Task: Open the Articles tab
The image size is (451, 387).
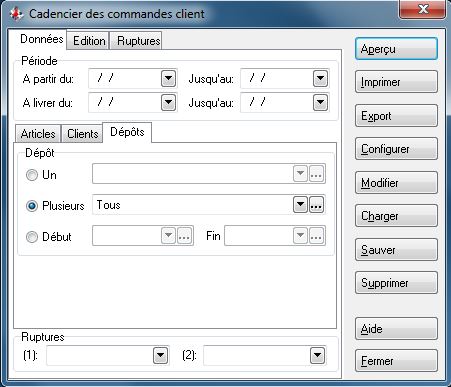Action: pos(38,134)
